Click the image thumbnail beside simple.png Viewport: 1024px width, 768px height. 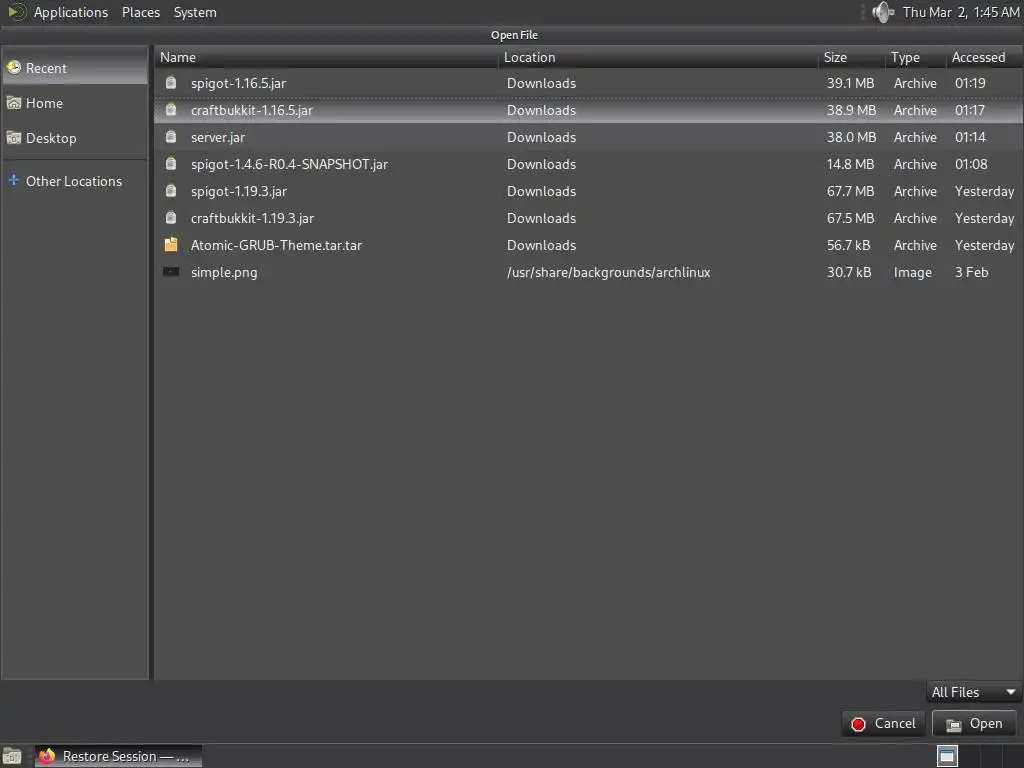[171, 272]
